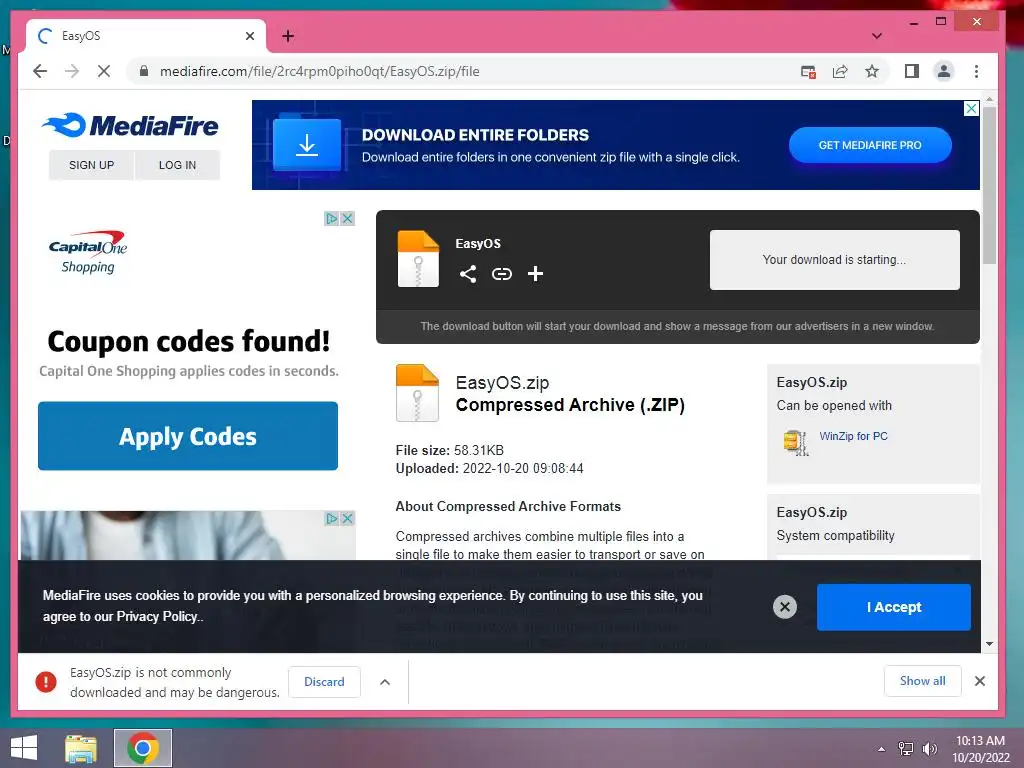The image size is (1024, 768).
Task: Click the scrollbar down arrow
Action: [989, 644]
